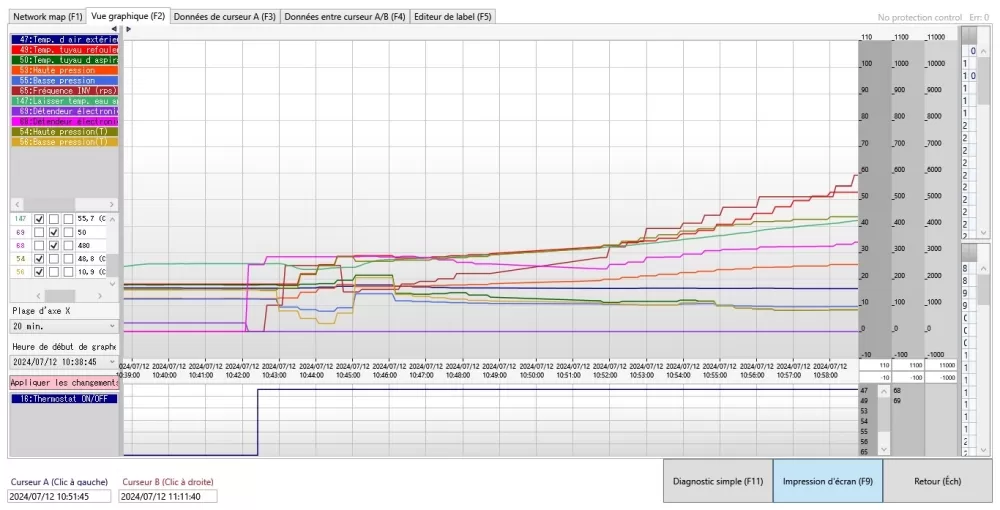
Task: Select the blue 55:Basse pression legend
Action: [x=65, y=80]
